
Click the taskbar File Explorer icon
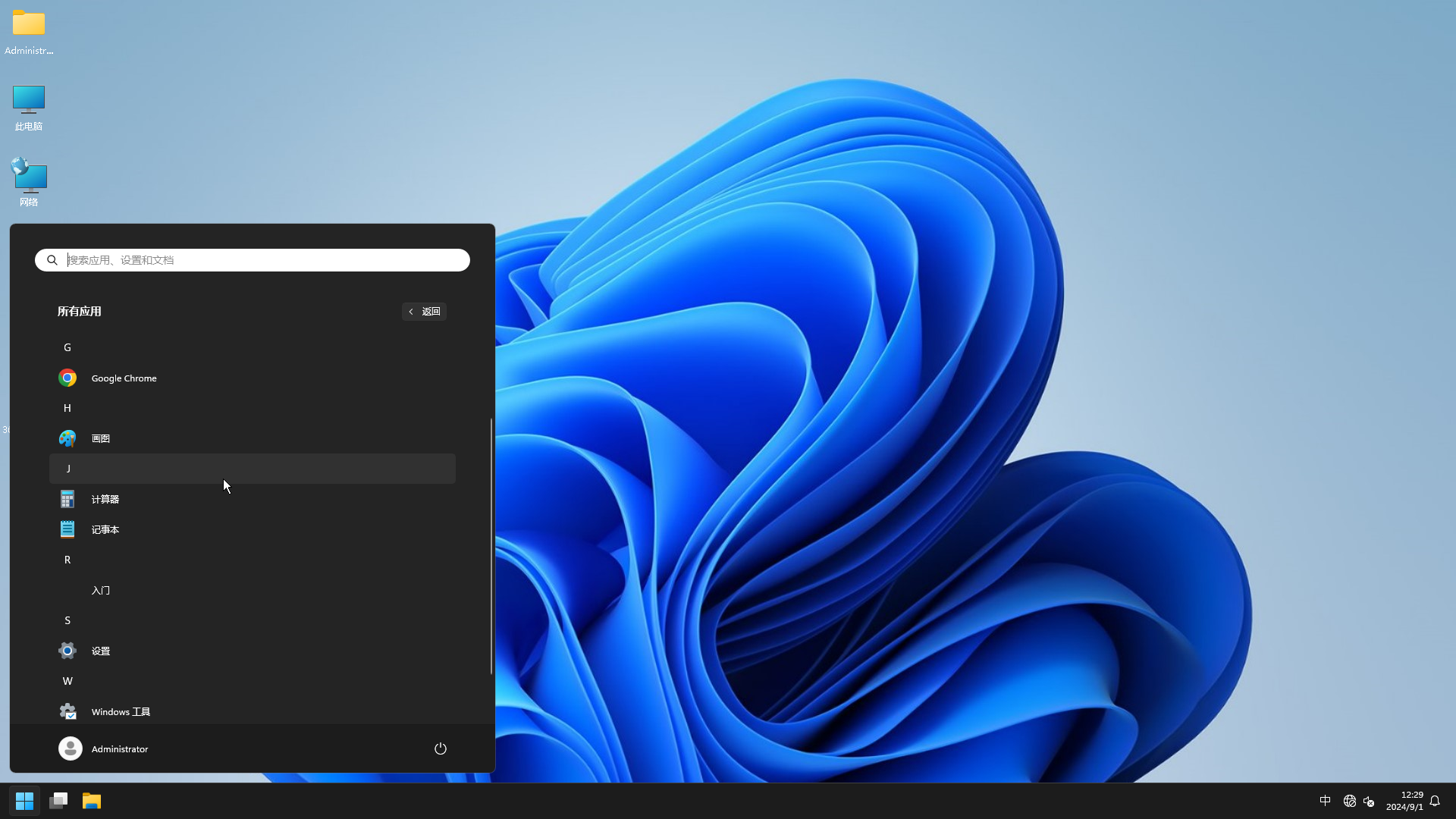[91, 801]
